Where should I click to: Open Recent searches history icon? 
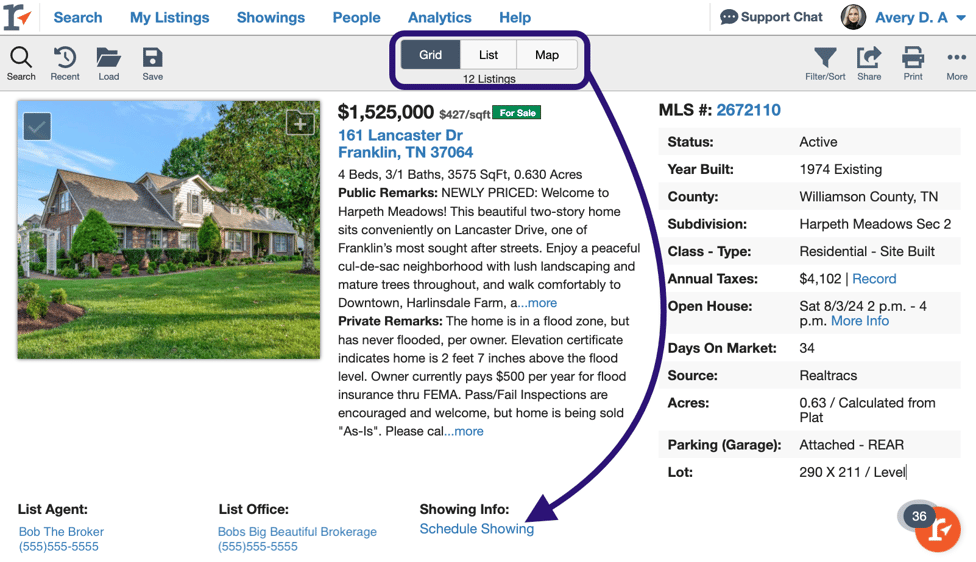(x=65, y=58)
